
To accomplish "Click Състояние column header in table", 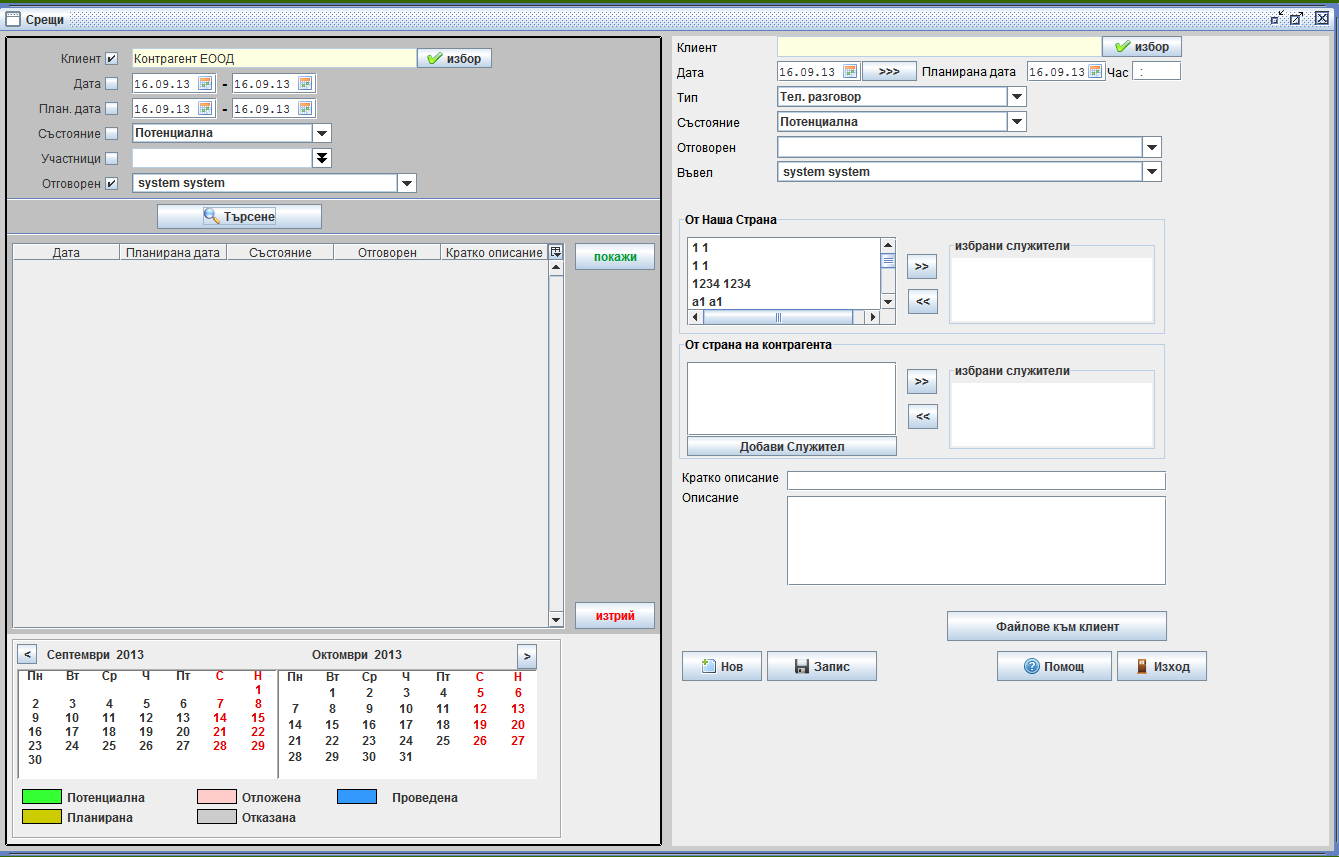I will pyautogui.click(x=280, y=253).
